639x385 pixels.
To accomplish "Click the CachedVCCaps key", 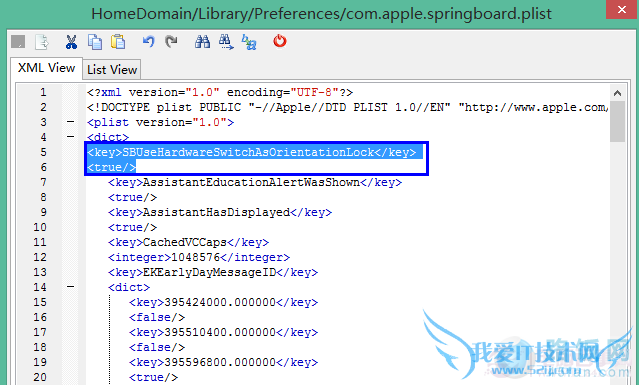I will click(188, 242).
